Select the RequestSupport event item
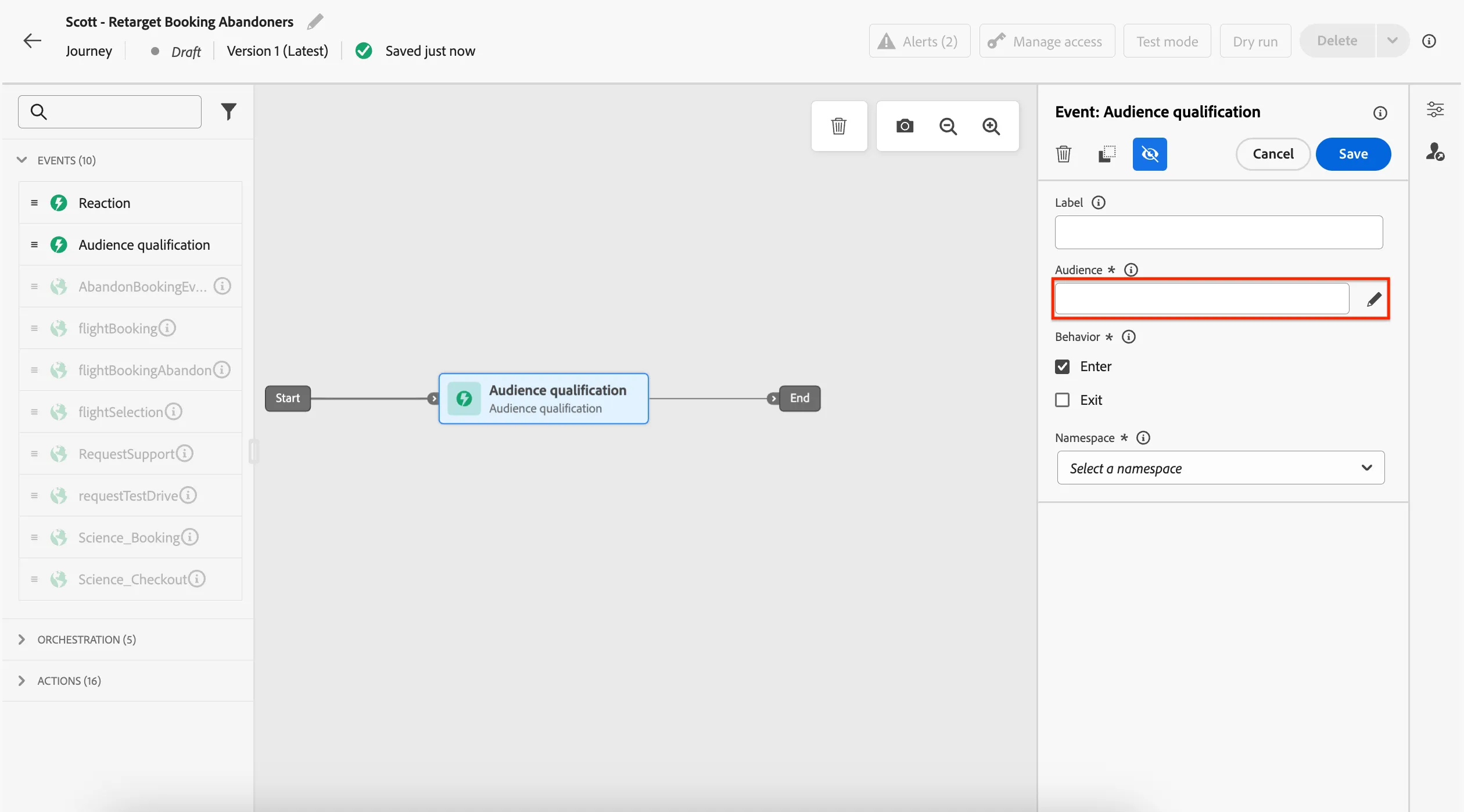 click(x=131, y=454)
